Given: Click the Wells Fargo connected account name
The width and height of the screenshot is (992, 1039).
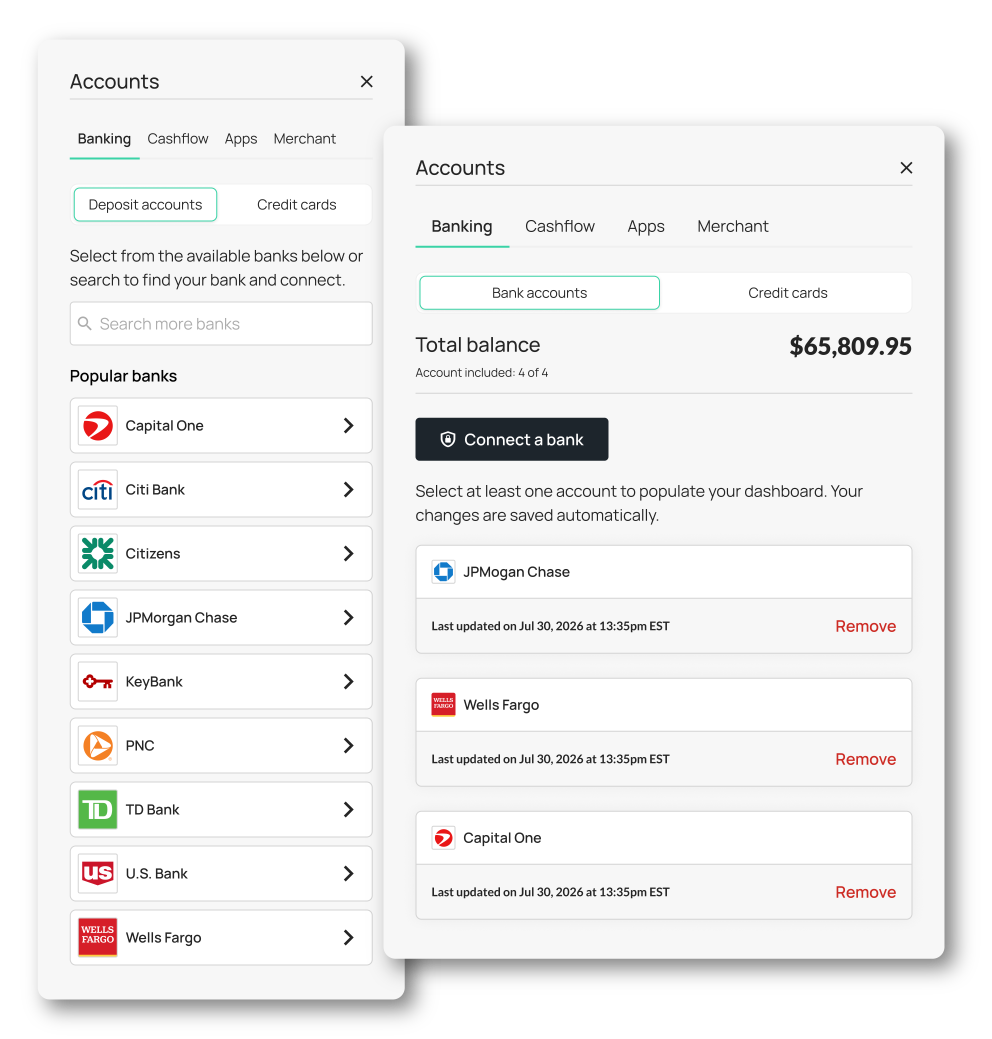Looking at the screenshot, I should [x=501, y=705].
